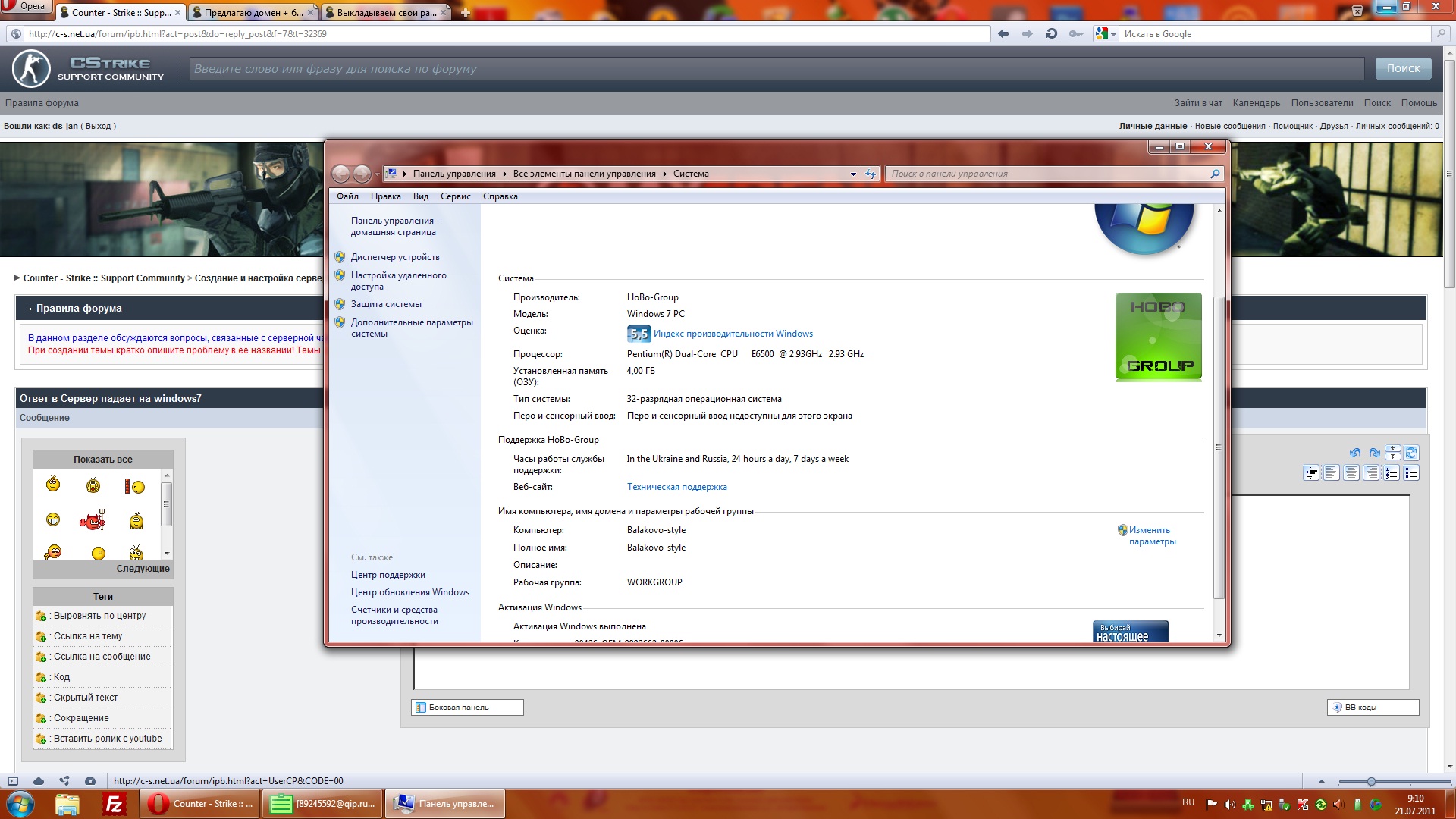
Task: Open the closed tabs trash menu in Opera
Action: (x=1357, y=11)
